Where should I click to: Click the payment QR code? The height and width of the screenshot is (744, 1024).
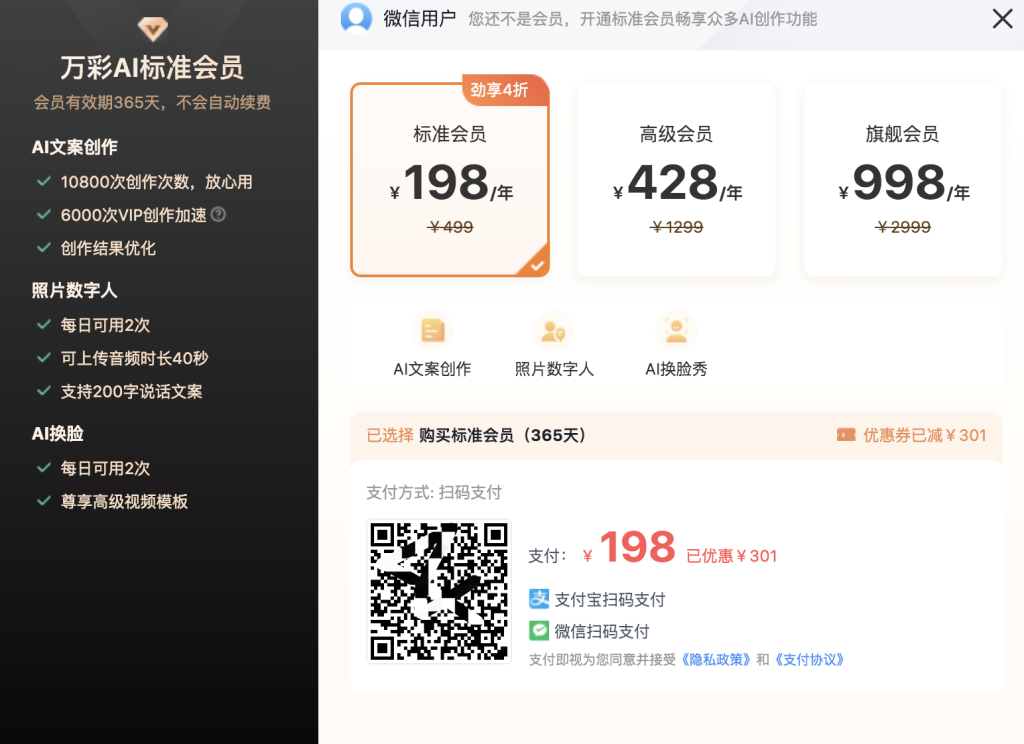439,591
